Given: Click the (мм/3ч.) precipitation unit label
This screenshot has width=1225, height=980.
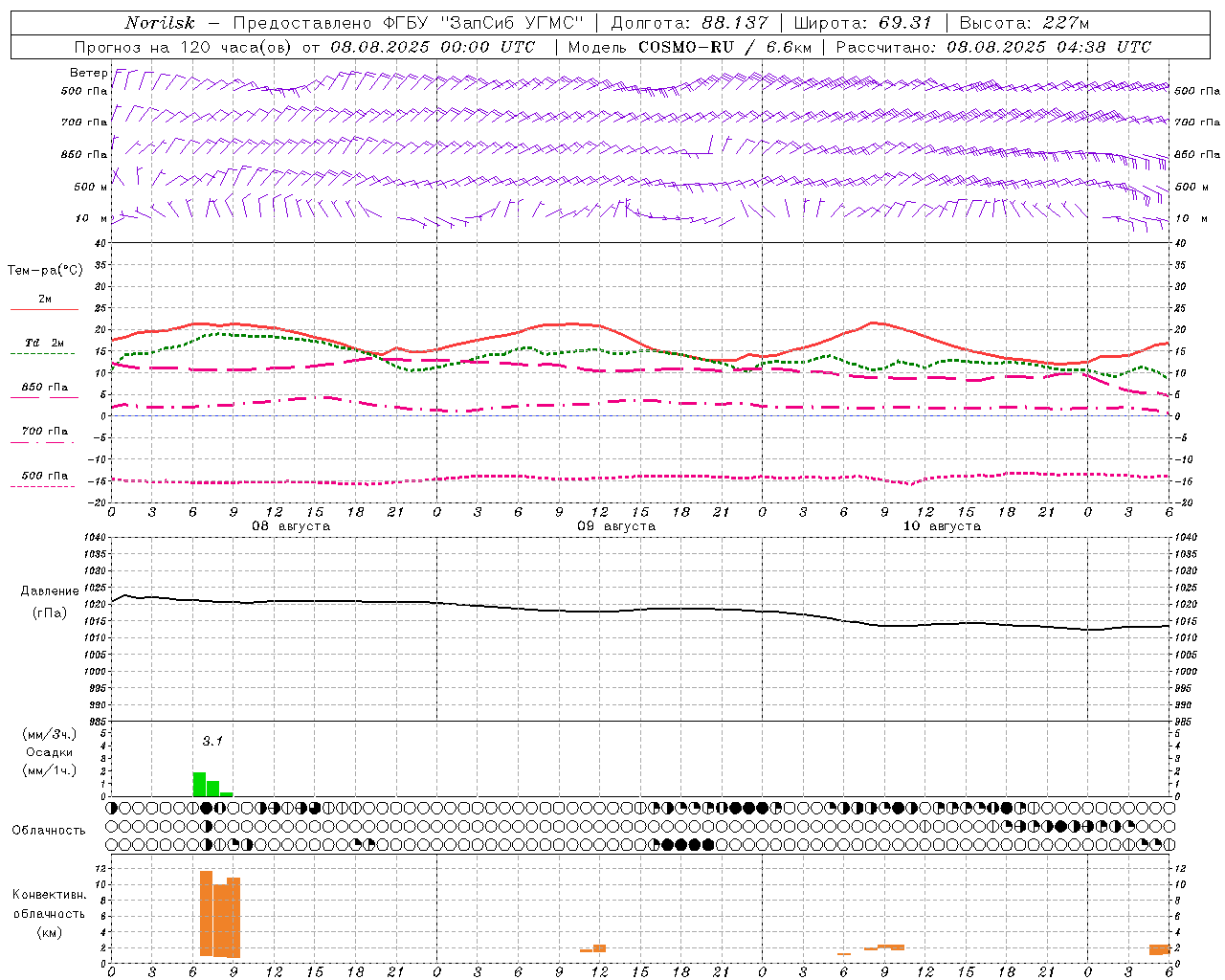Looking at the screenshot, I should [49, 734].
